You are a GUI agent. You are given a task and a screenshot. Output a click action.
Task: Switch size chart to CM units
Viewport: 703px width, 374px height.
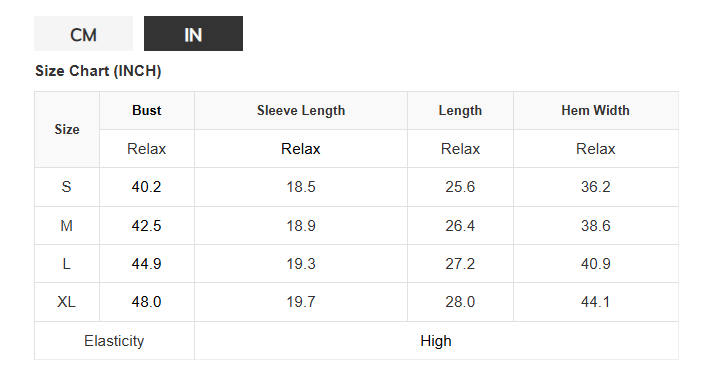83,34
